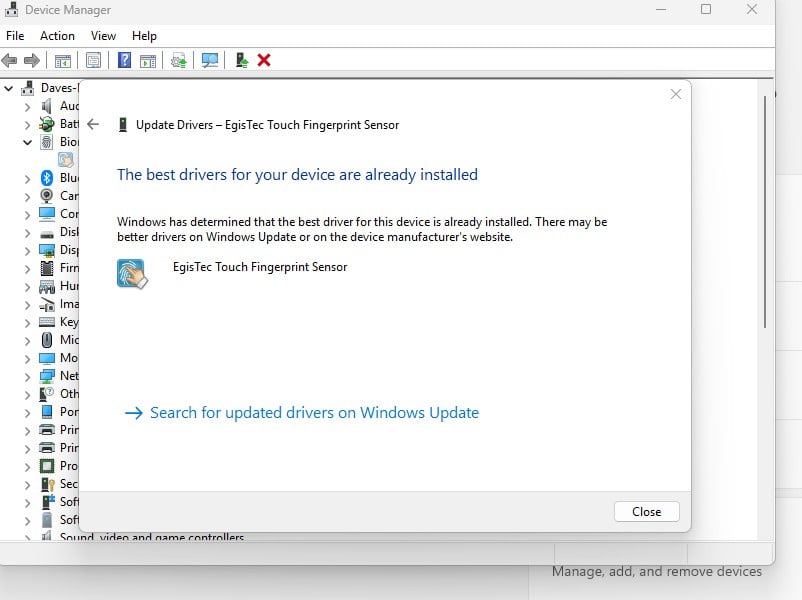Select the speaker Audio category icon
The height and width of the screenshot is (600, 802).
(x=47, y=106)
